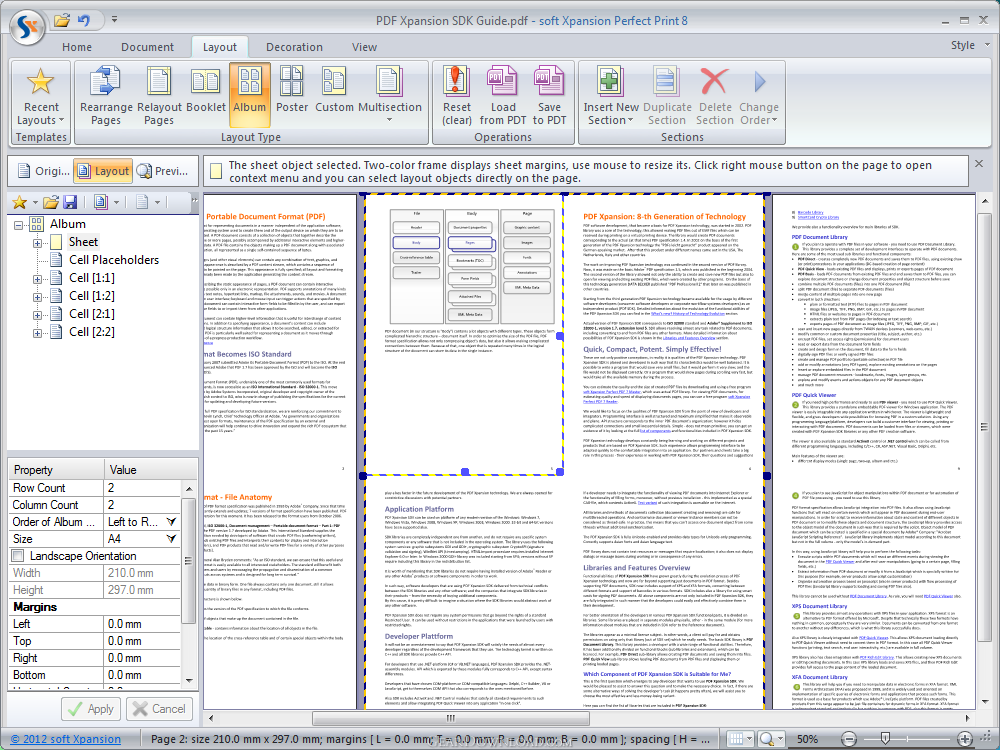The width and height of the screenshot is (1000, 750).
Task: Click Save to PDT
Action: coord(549,96)
